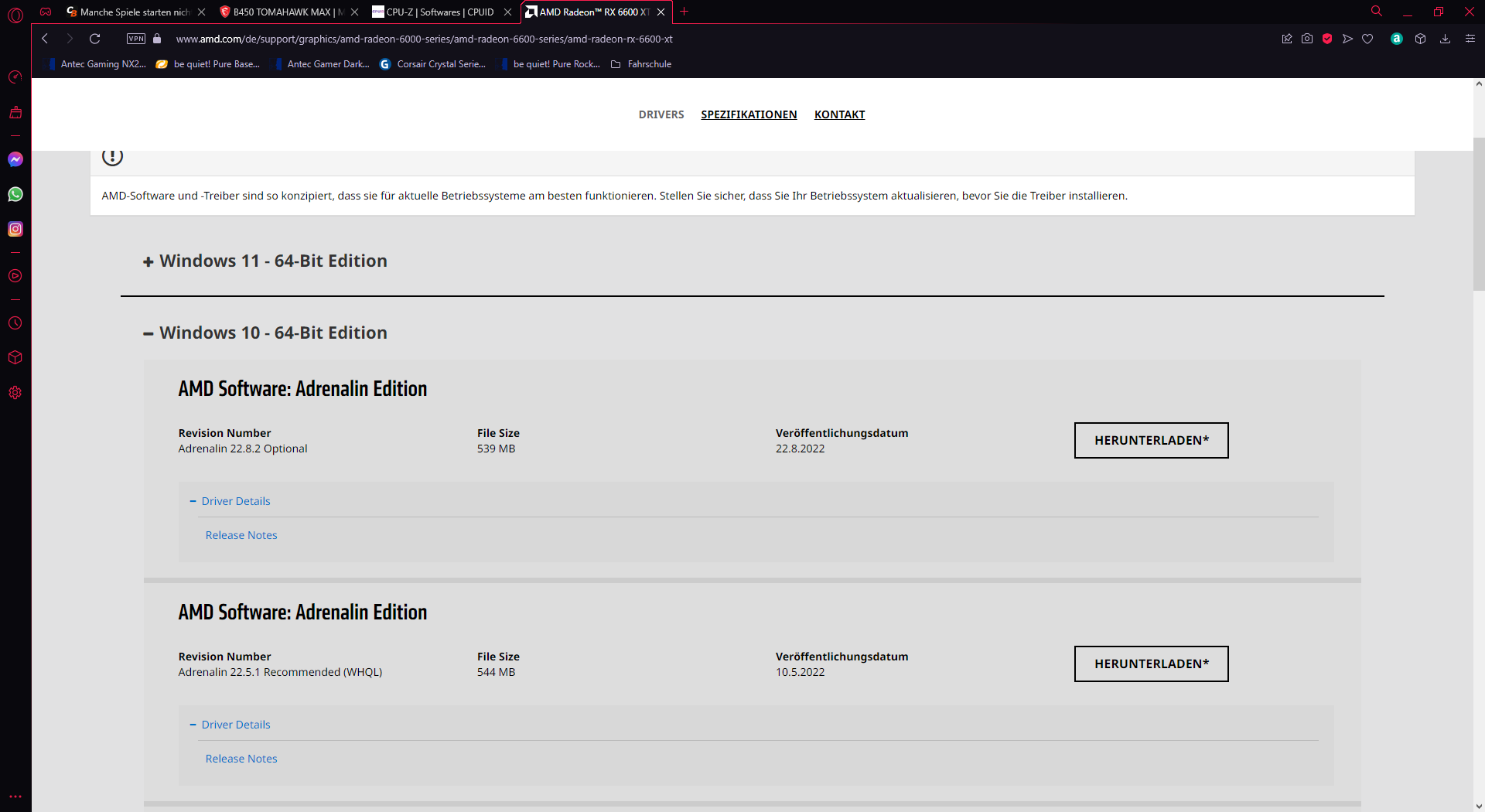The height and width of the screenshot is (812, 1485).
Task: Go forward to the next page
Action: (70, 39)
